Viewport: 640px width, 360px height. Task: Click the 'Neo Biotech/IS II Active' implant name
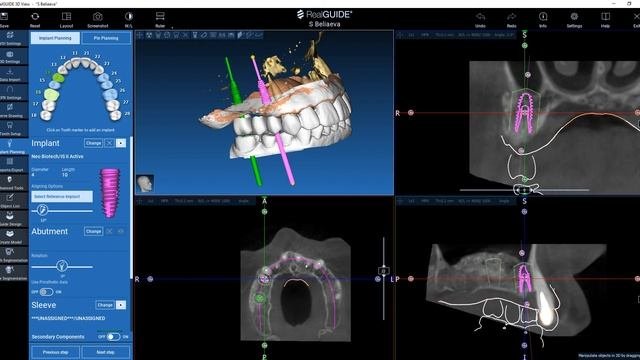(58, 156)
